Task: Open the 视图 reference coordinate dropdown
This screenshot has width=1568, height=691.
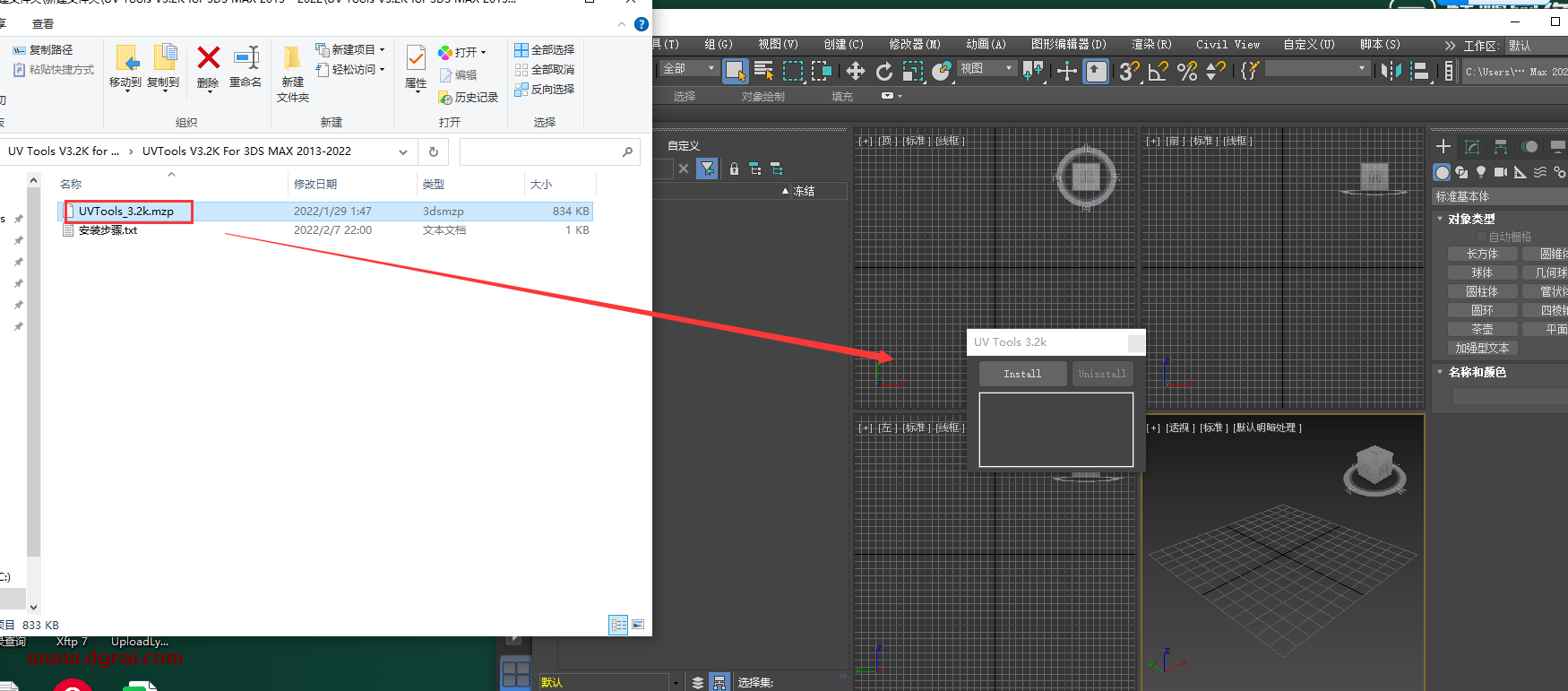Action: coord(986,69)
